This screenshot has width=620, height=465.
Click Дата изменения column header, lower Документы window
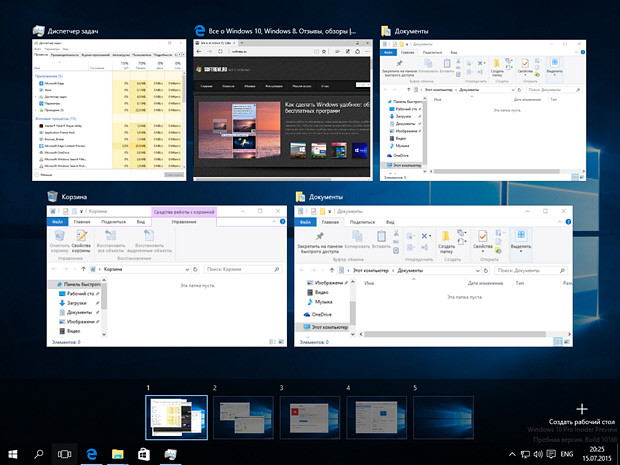coord(485,283)
